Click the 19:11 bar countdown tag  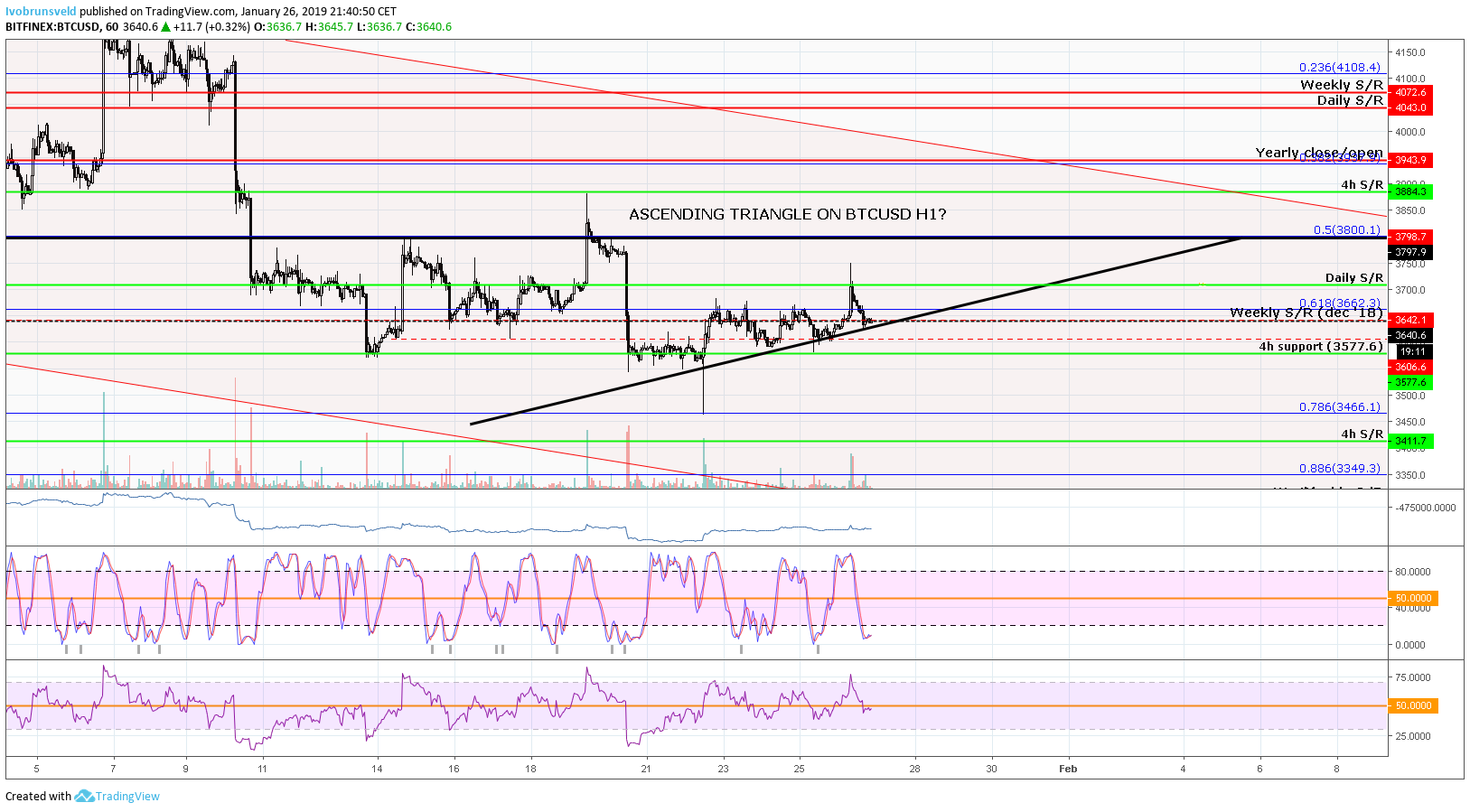tap(1413, 352)
